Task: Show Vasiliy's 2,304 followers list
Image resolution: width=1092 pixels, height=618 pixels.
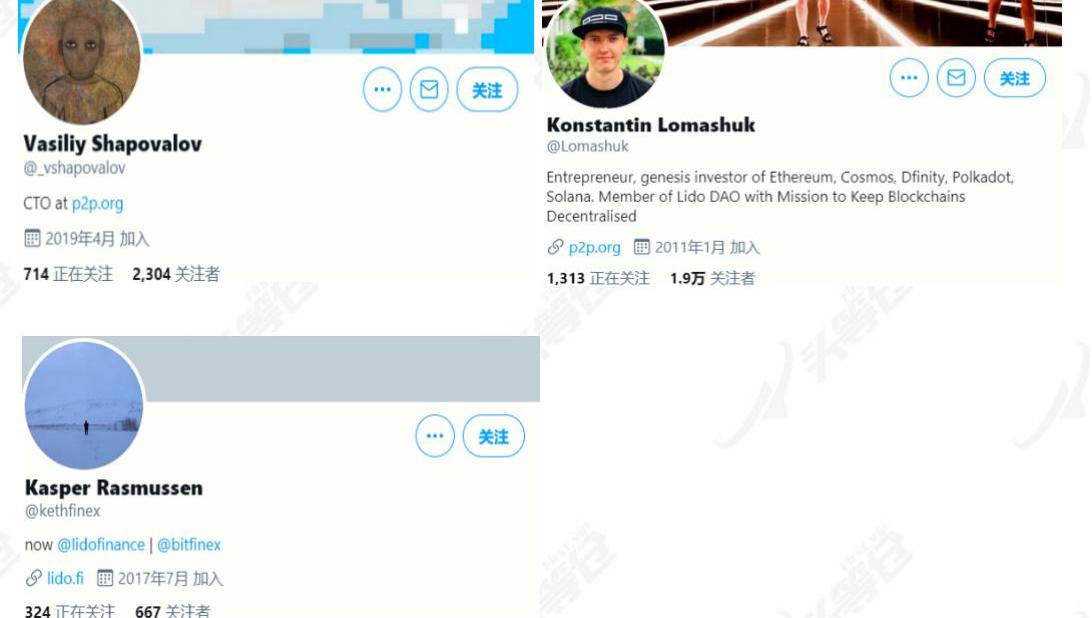Action: coord(176,274)
